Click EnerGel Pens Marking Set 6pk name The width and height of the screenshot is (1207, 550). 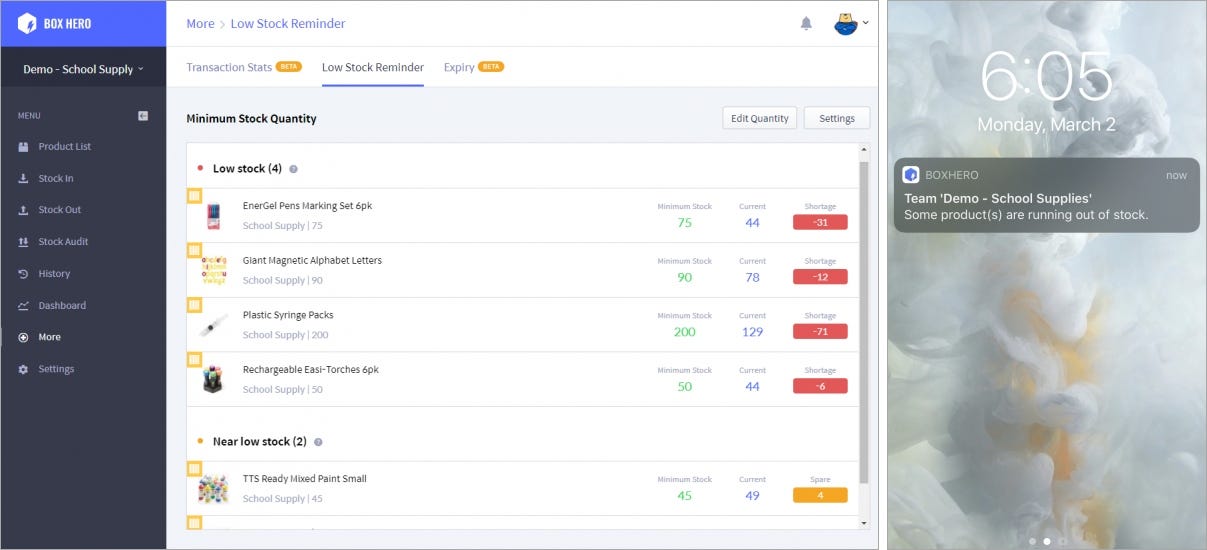coord(307,206)
